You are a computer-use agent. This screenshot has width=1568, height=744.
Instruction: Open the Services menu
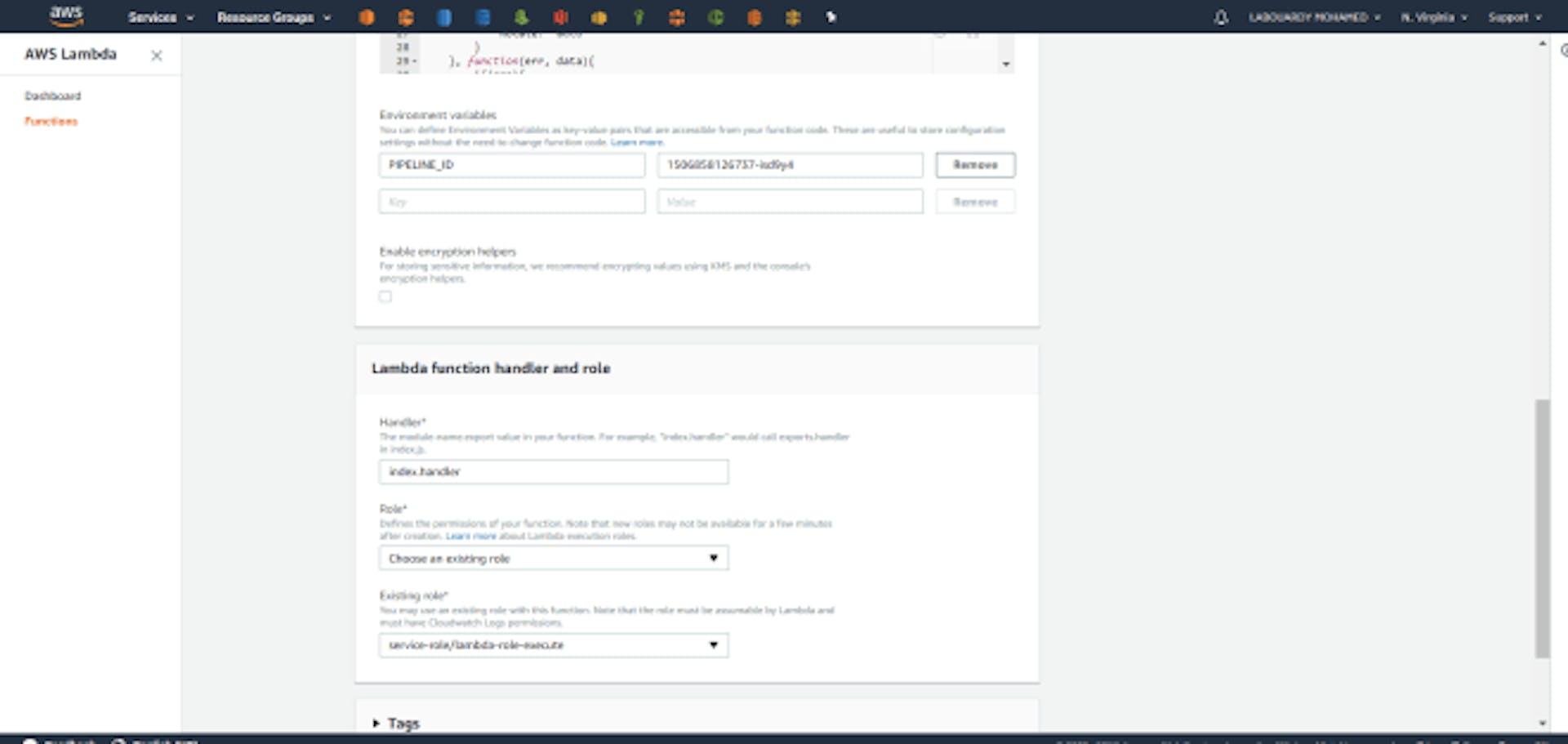pyautogui.click(x=161, y=17)
